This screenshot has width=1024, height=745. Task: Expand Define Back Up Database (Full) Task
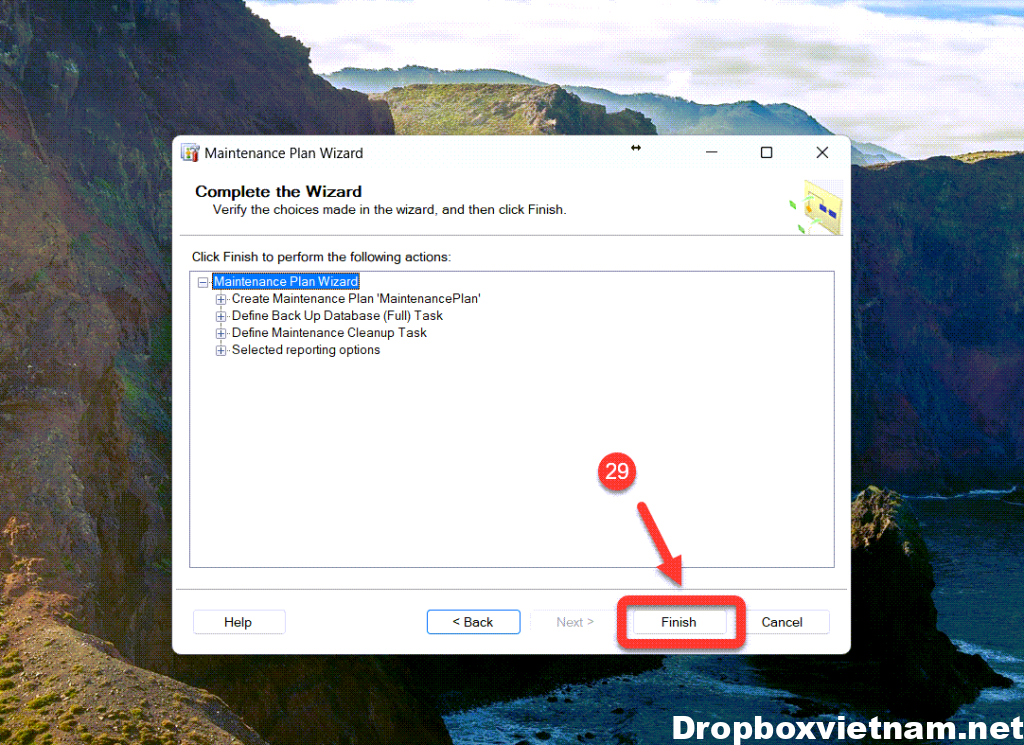(x=222, y=316)
